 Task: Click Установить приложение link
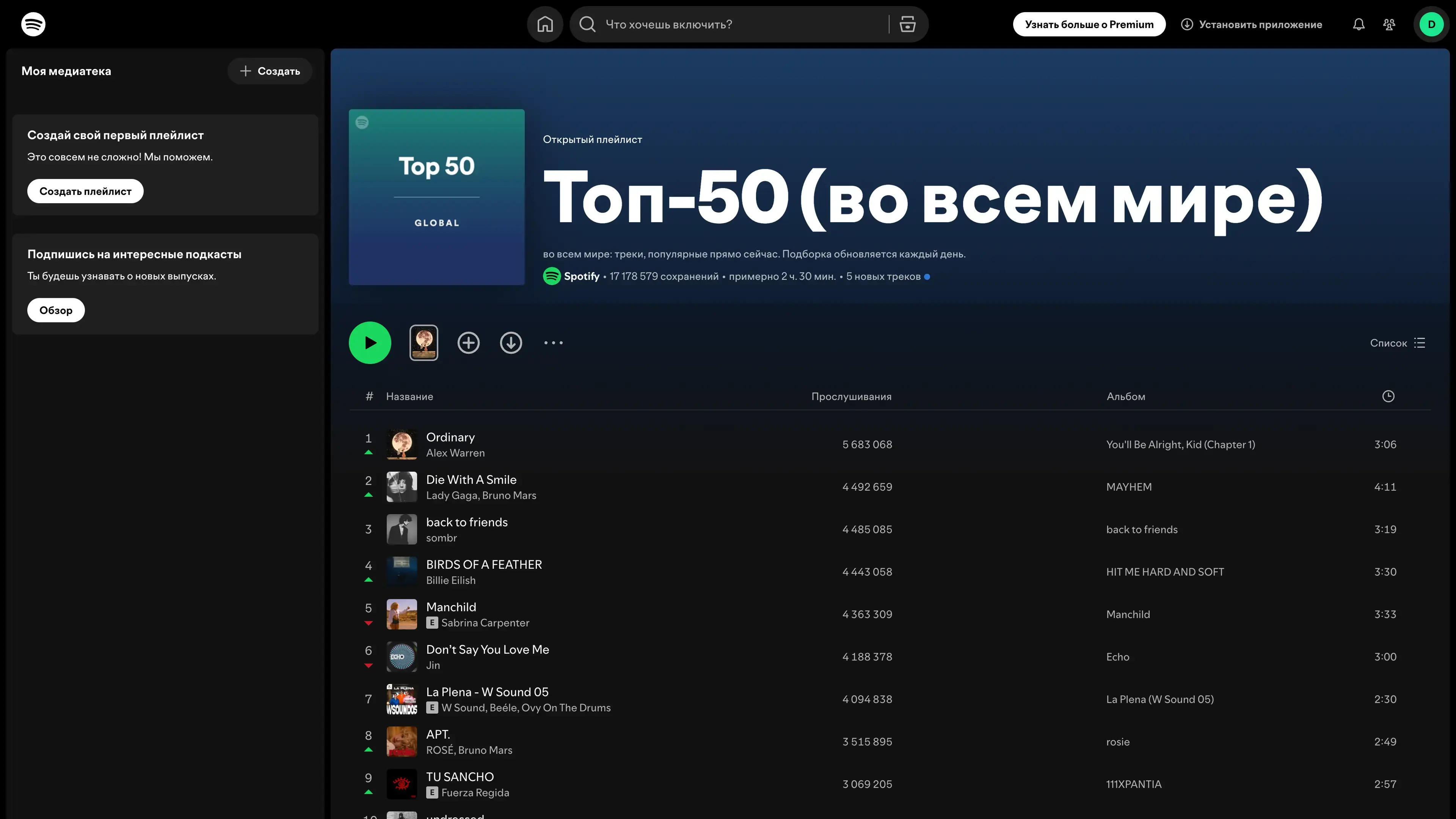pyautogui.click(x=1251, y=24)
